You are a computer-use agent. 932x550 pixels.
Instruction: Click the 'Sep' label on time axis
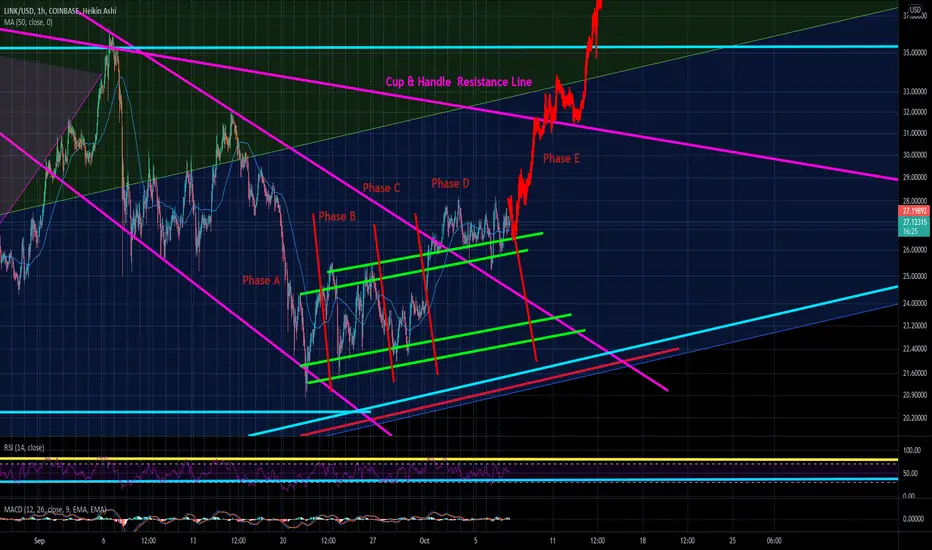39,541
